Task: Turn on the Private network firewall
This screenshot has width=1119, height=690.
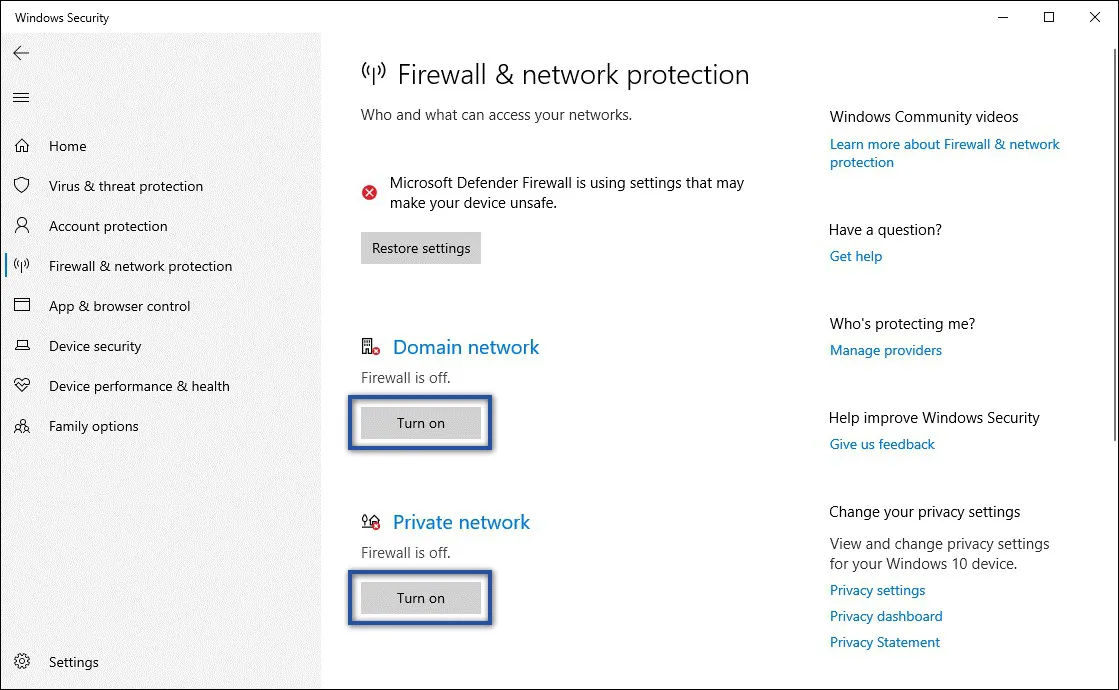Action: (x=420, y=598)
